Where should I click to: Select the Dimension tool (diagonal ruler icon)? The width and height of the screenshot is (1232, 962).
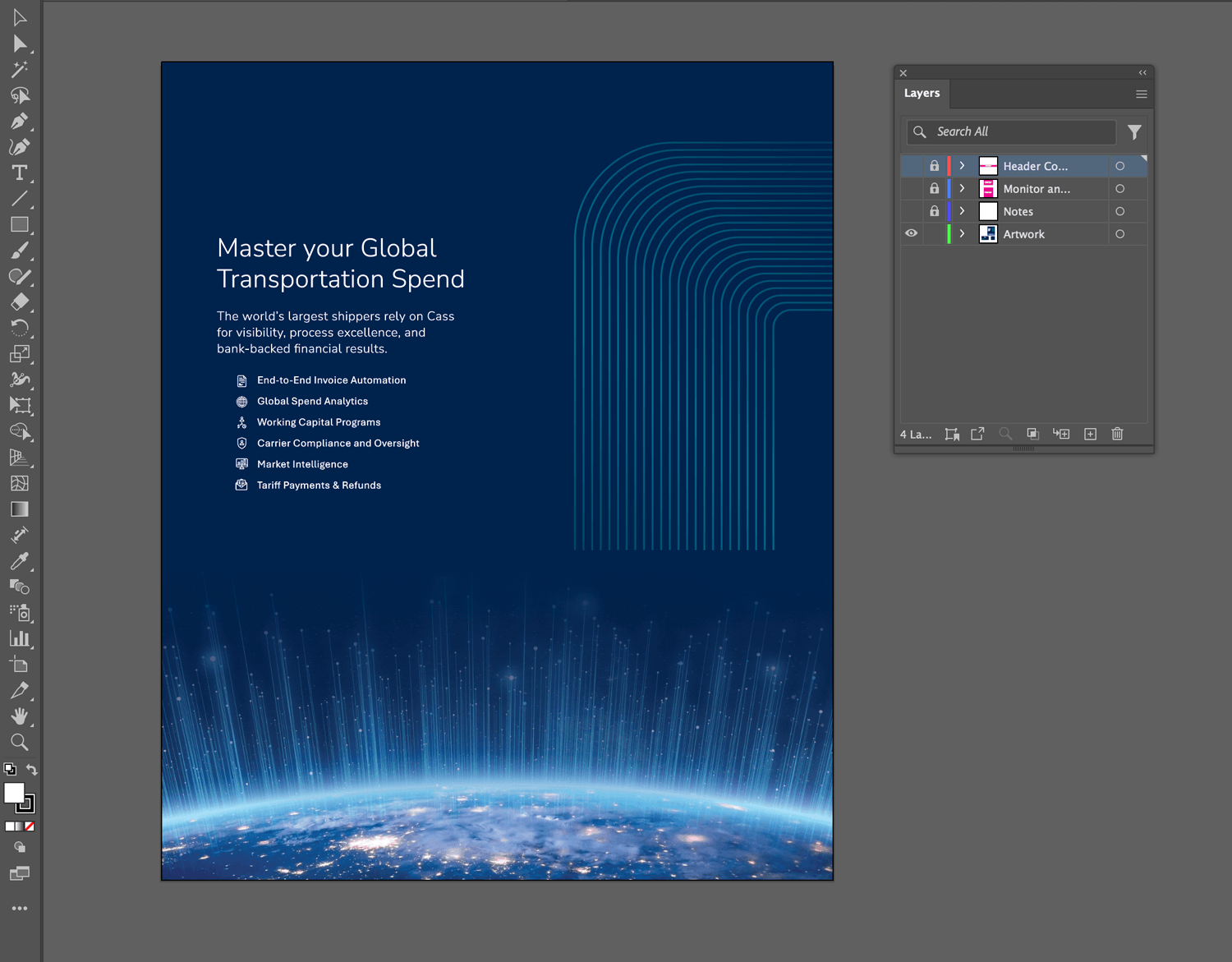[20, 535]
